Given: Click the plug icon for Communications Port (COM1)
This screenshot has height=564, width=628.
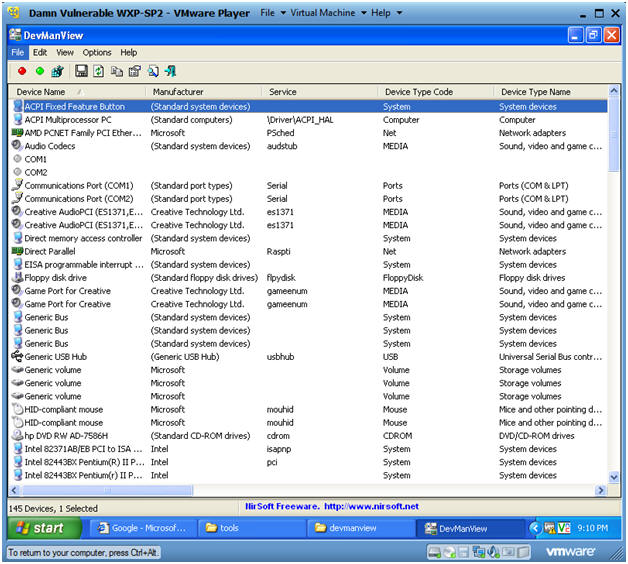Looking at the screenshot, I should coord(17,185).
